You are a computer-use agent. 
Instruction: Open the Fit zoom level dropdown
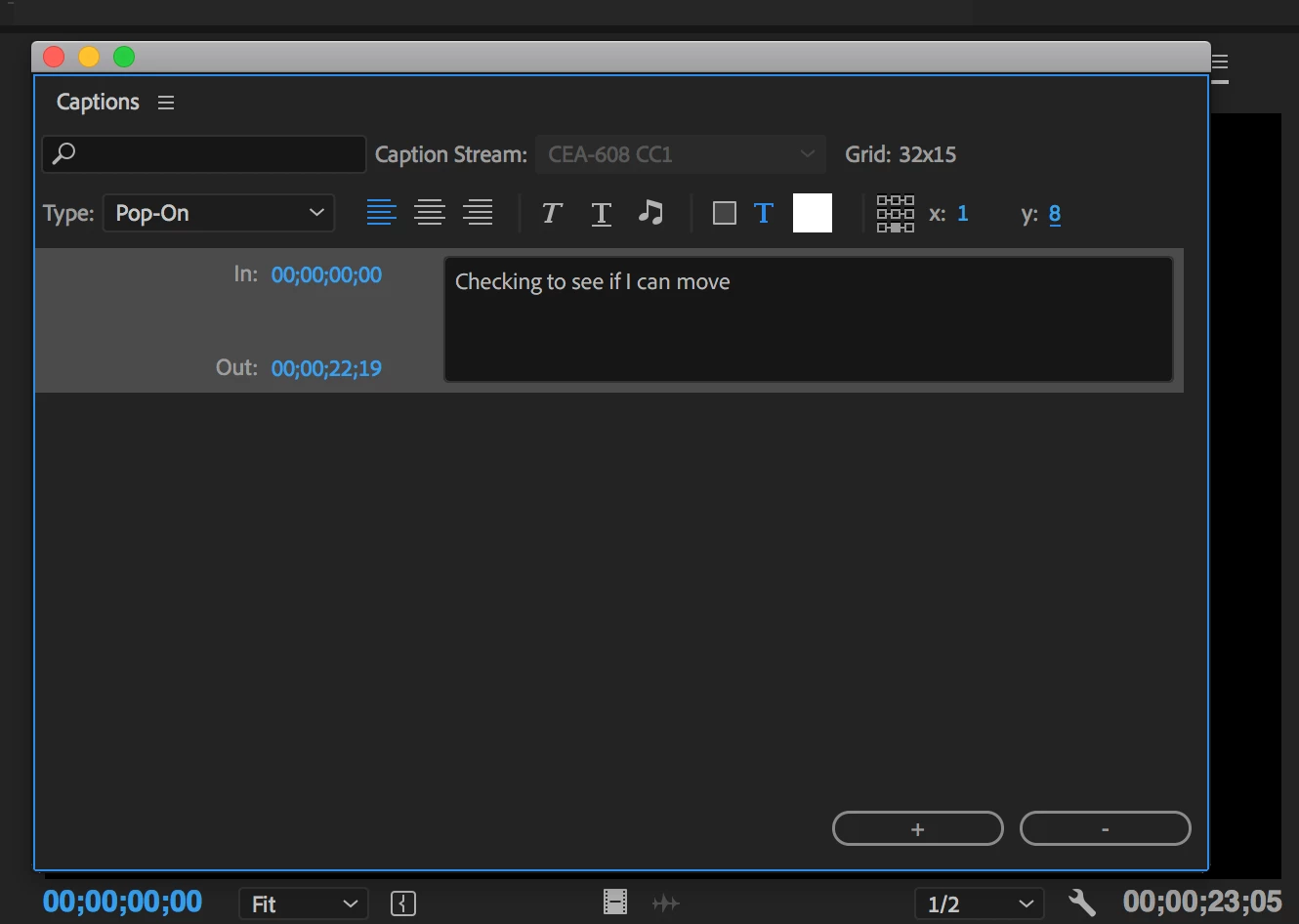coord(304,903)
